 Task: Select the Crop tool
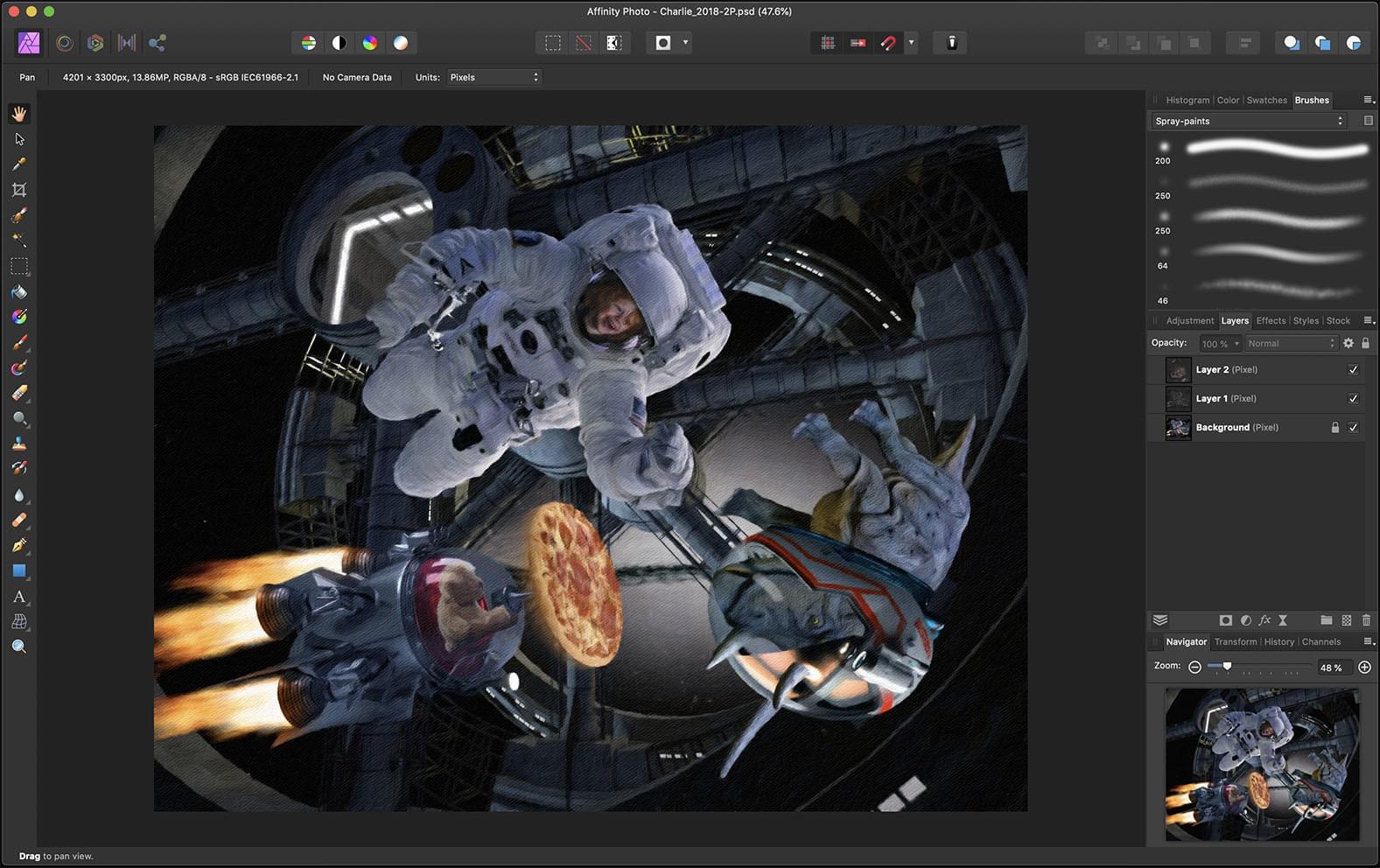click(19, 190)
